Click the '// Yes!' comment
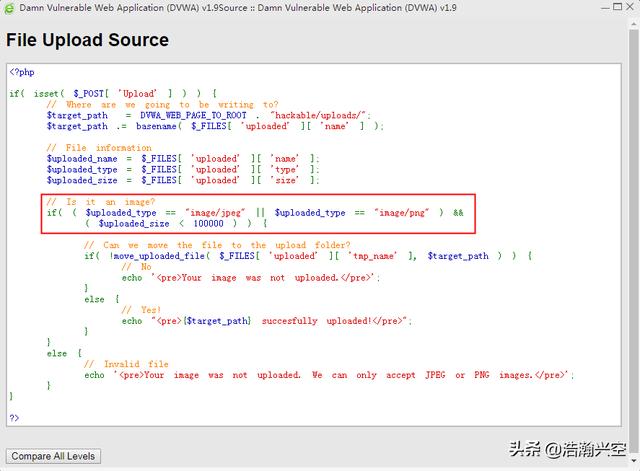 coord(141,310)
